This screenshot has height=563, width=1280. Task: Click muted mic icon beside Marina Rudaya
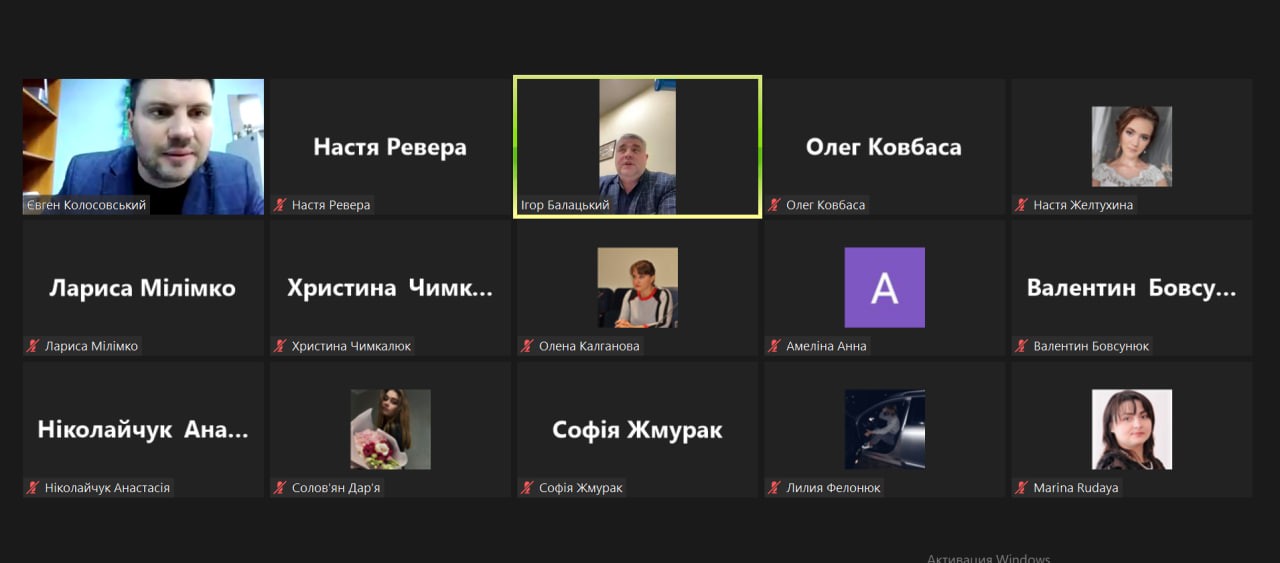[1022, 488]
